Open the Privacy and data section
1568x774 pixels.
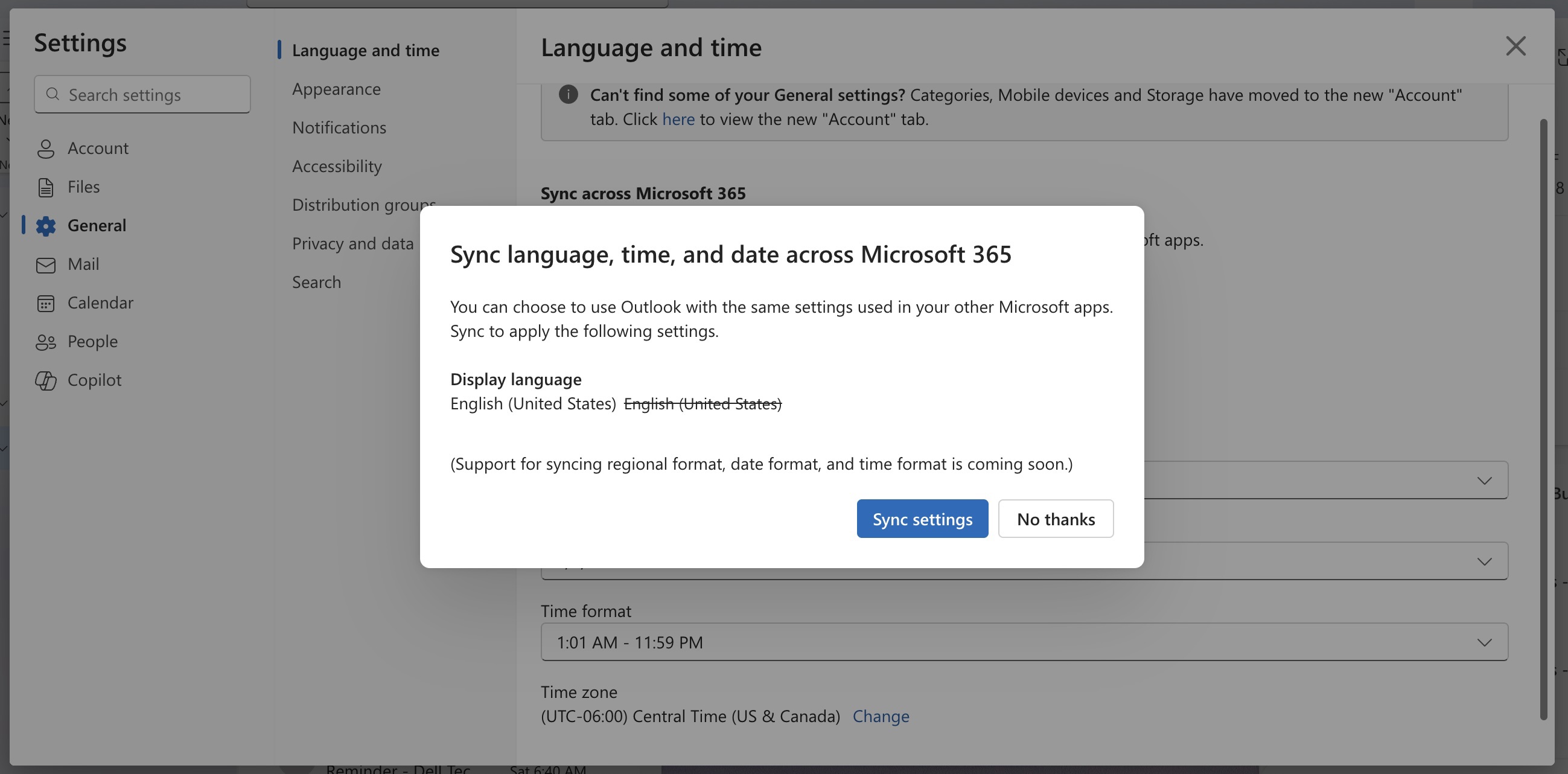[353, 243]
